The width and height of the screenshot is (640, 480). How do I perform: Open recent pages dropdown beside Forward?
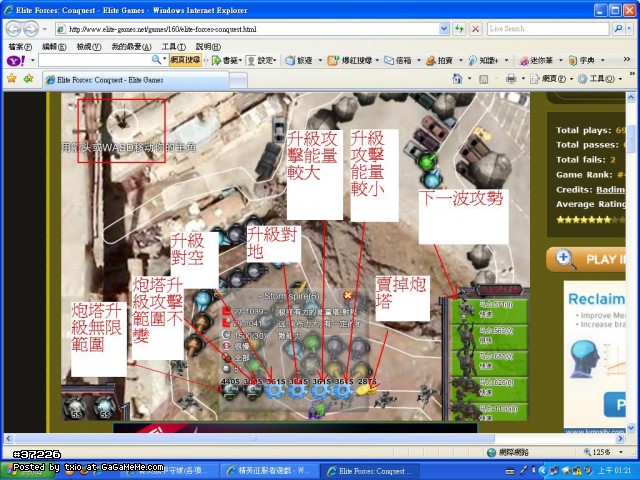pos(44,29)
